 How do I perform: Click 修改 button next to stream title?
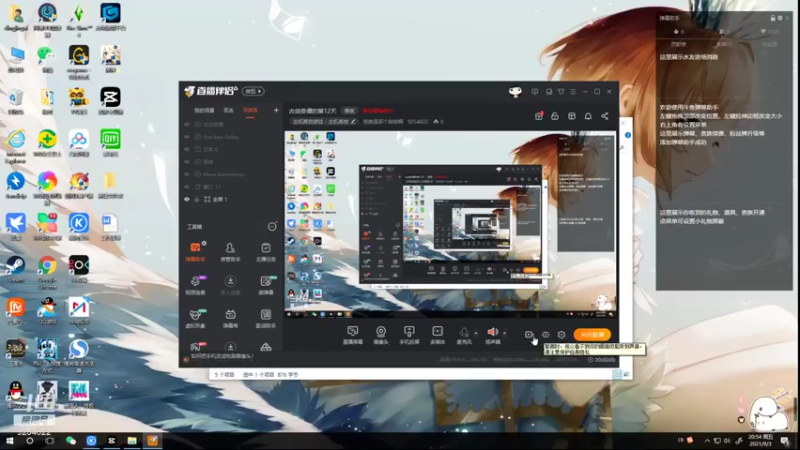click(349, 111)
